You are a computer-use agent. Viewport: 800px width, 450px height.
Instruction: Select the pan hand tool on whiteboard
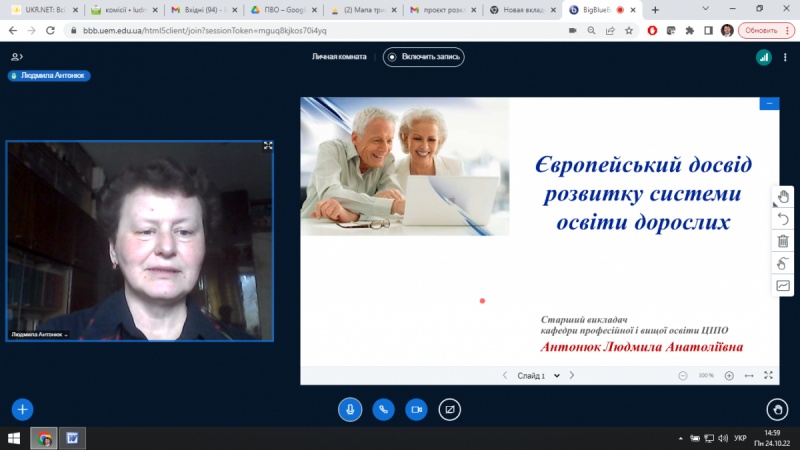783,196
